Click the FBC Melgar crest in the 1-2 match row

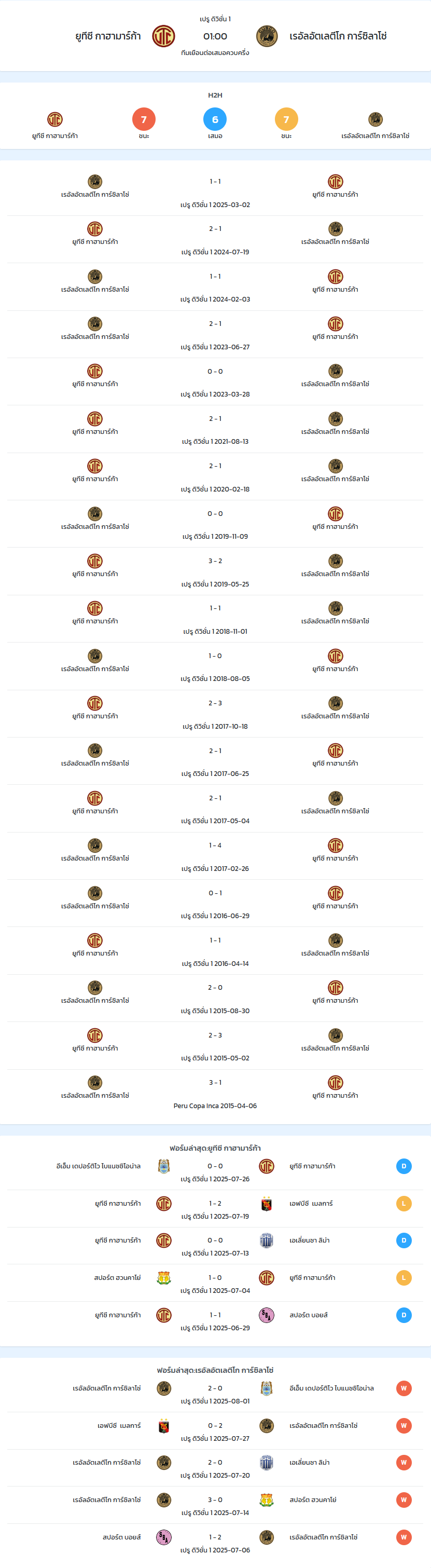coord(266,1204)
